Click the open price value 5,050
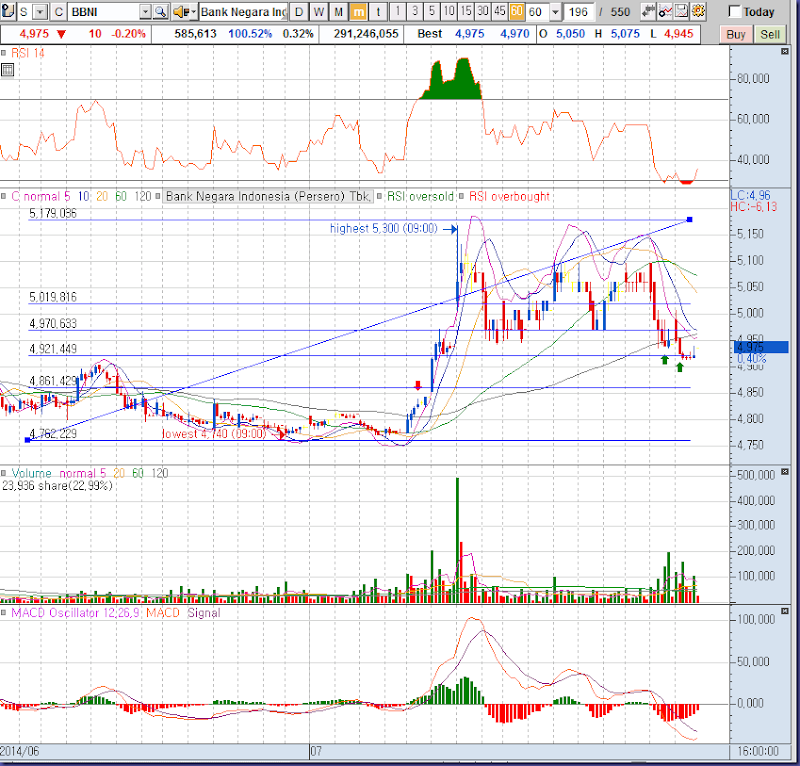 pos(570,34)
